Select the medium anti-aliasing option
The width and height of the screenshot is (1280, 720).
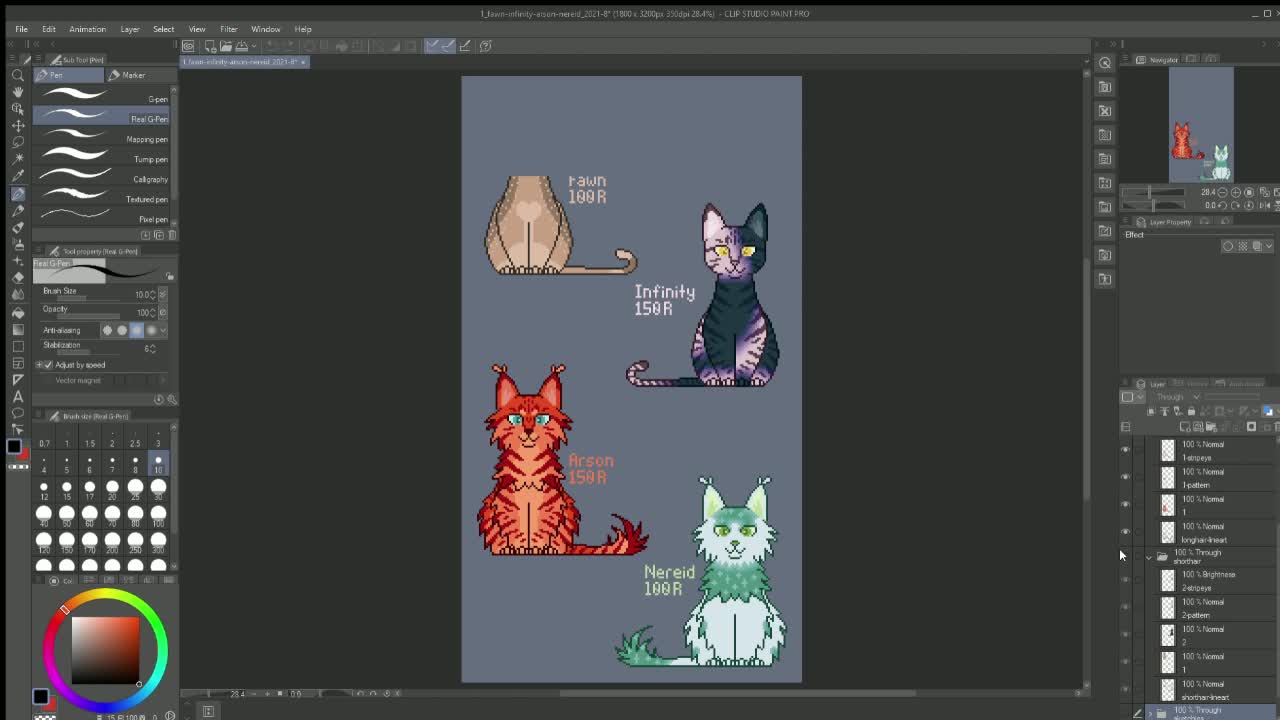pos(137,330)
